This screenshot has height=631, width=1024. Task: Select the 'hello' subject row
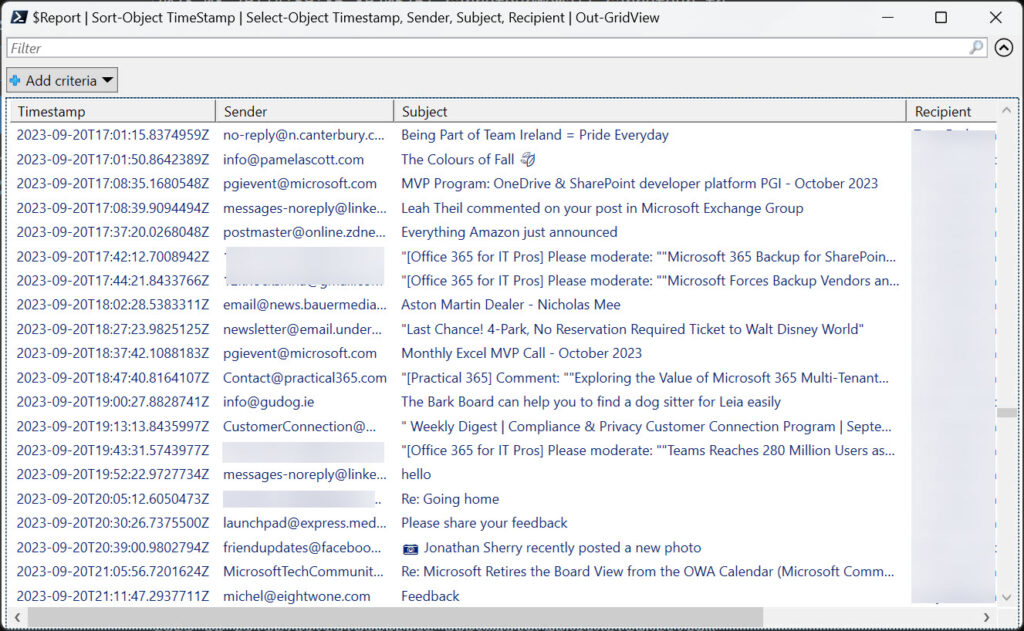click(x=503, y=475)
